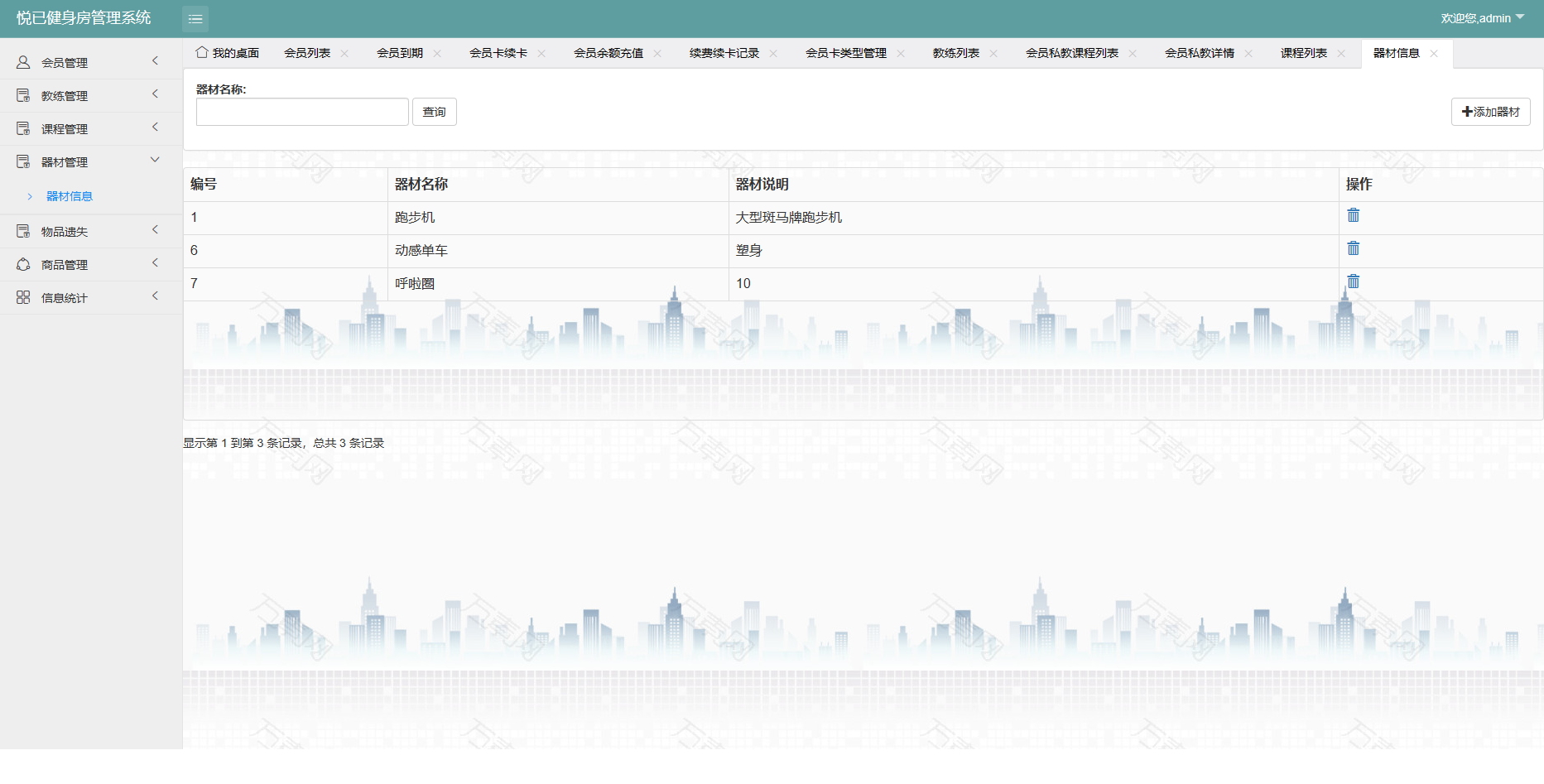Image resolution: width=1544 pixels, height=784 pixels.
Task: Click the 查询 search button
Action: pyautogui.click(x=434, y=112)
